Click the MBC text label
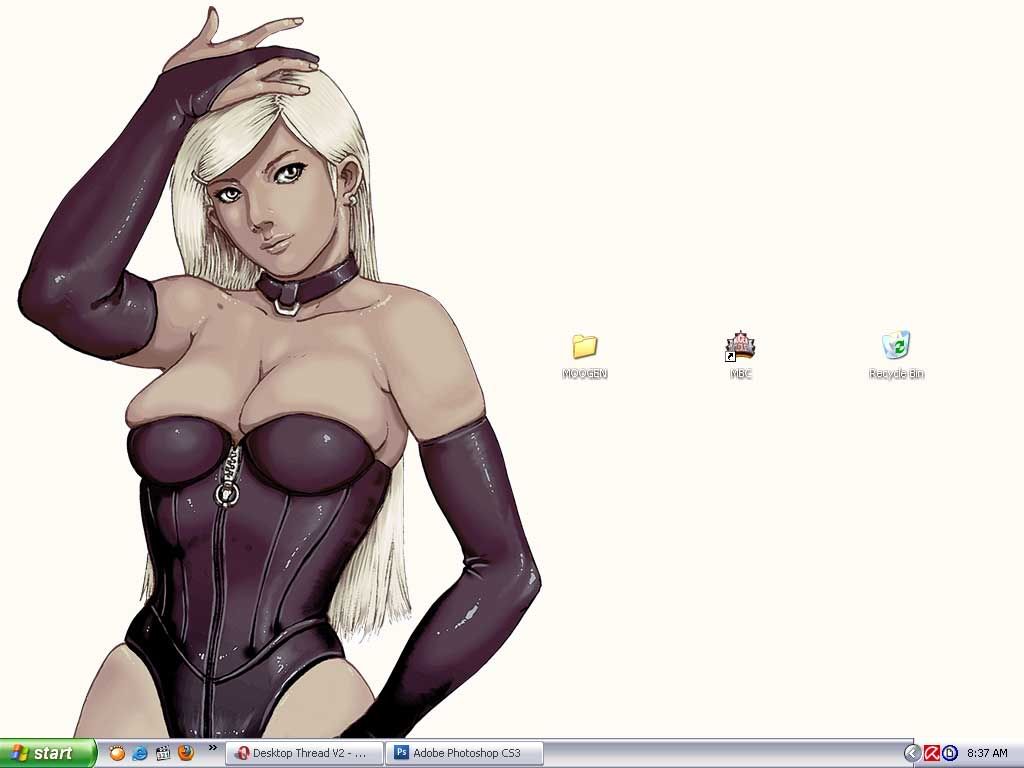Viewport: 1024px width, 768px height. click(740, 374)
